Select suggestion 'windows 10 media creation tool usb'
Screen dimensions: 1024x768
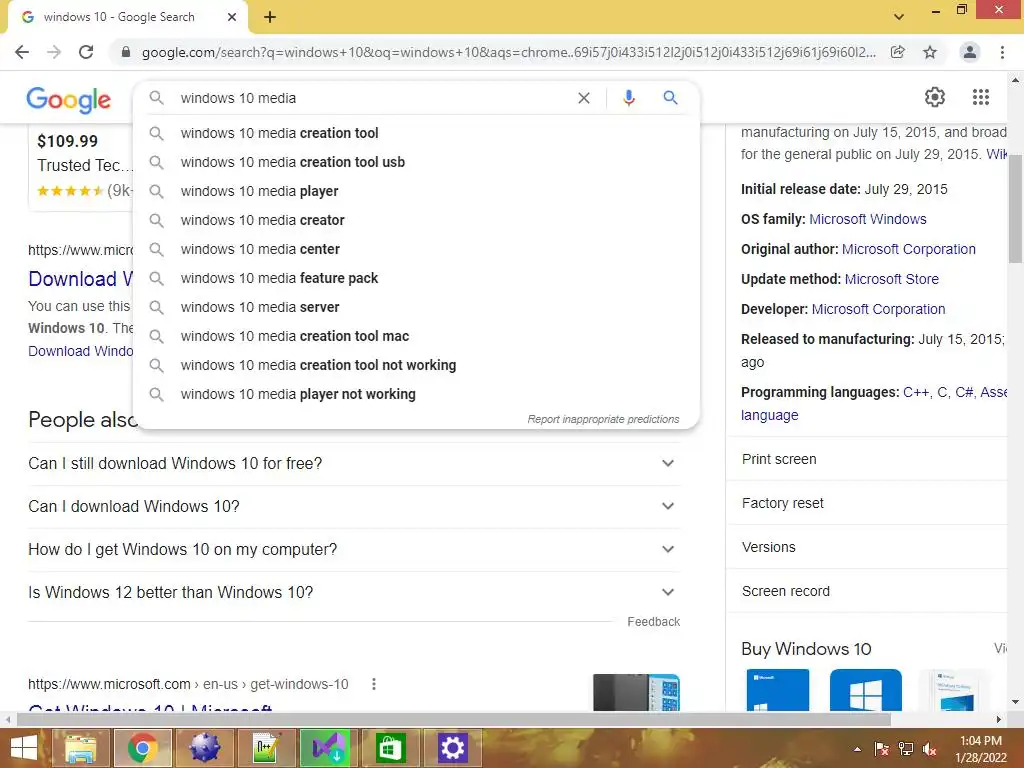pyautogui.click(x=418, y=162)
